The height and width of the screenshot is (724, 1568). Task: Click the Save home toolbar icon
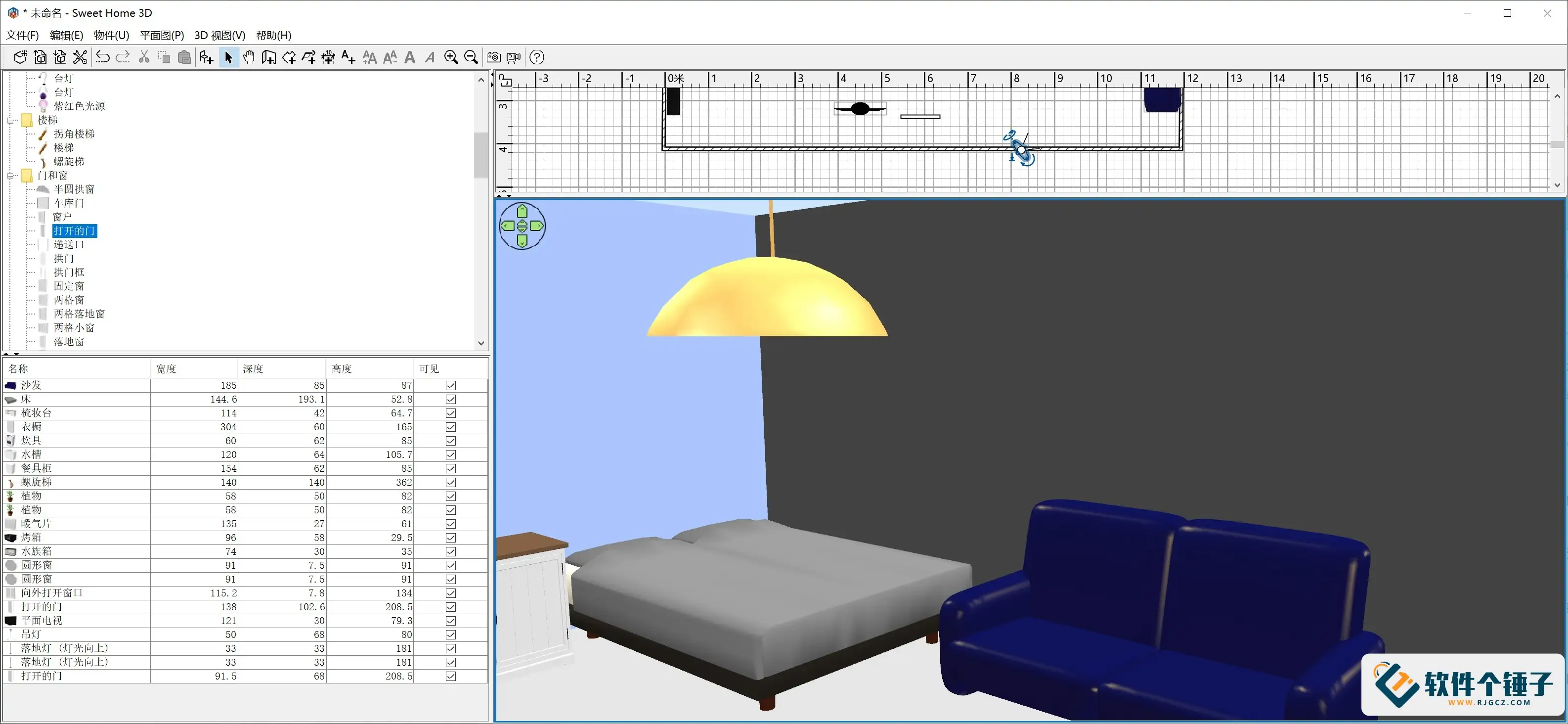tap(60, 57)
